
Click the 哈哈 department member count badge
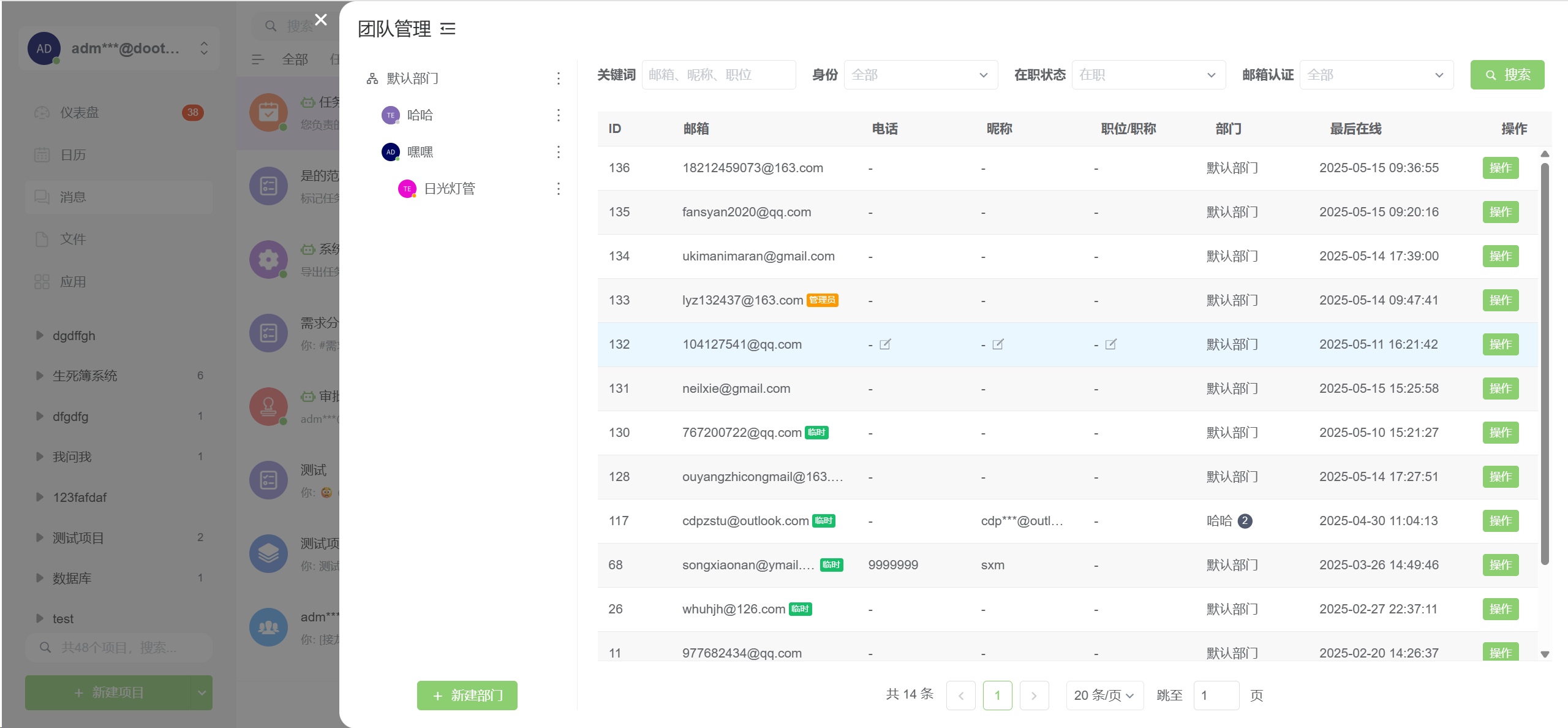pos(1245,521)
